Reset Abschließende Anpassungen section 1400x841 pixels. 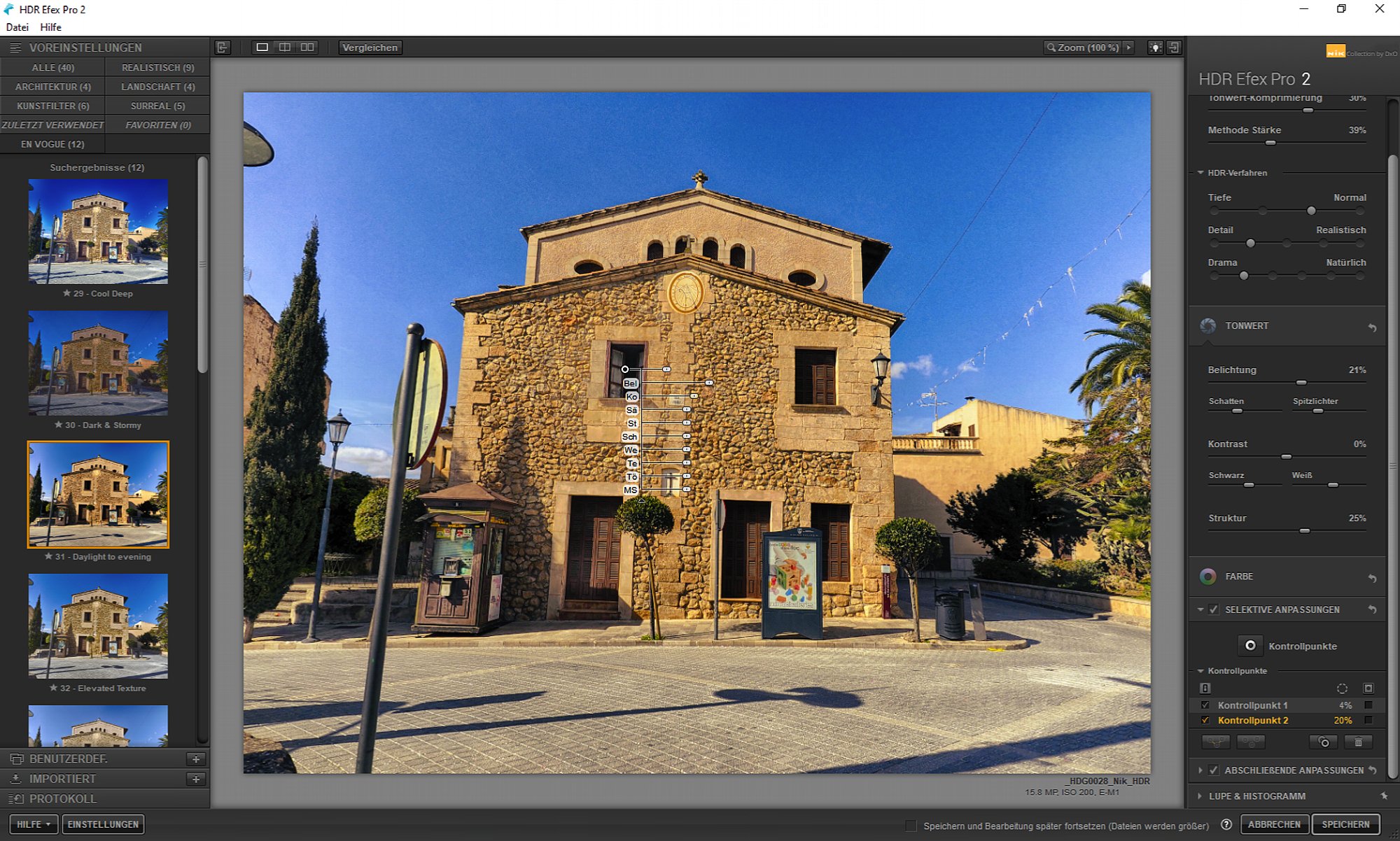[x=1372, y=770]
